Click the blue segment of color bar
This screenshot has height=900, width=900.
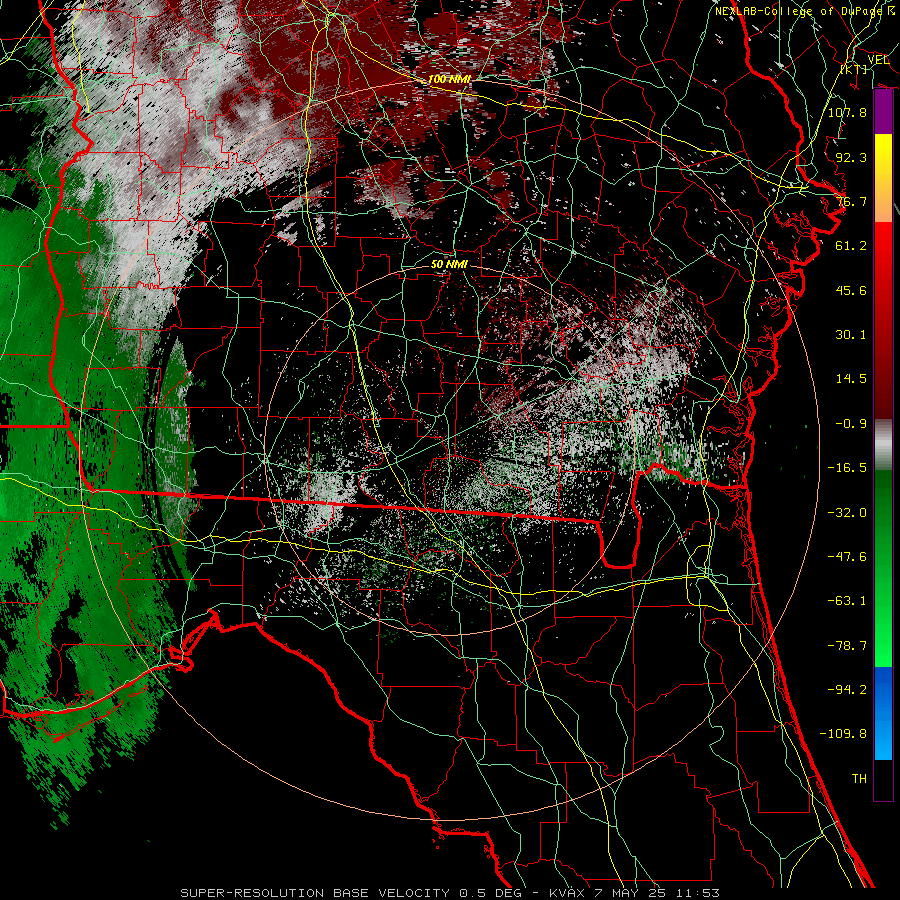click(x=883, y=713)
